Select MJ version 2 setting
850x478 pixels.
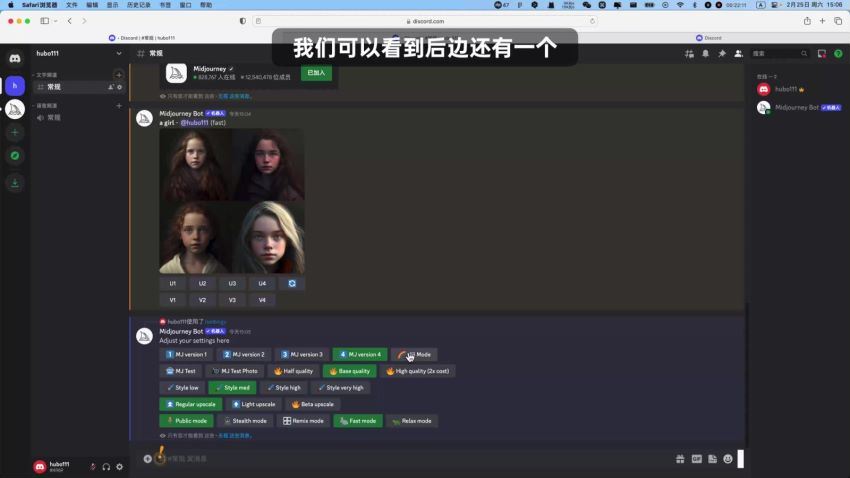[x=244, y=354]
